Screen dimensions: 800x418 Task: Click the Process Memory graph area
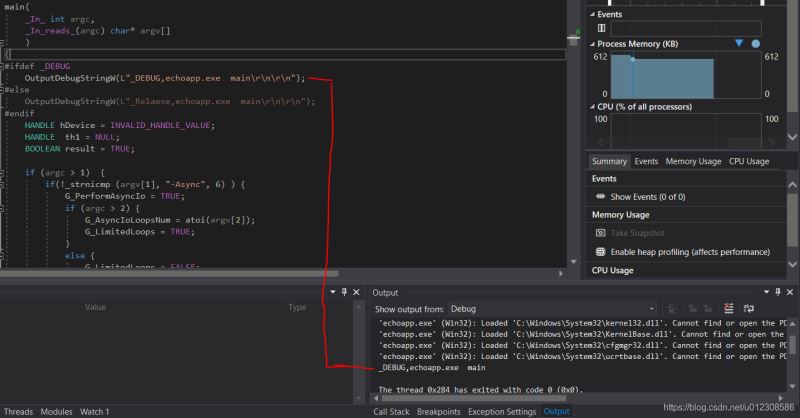pos(686,76)
